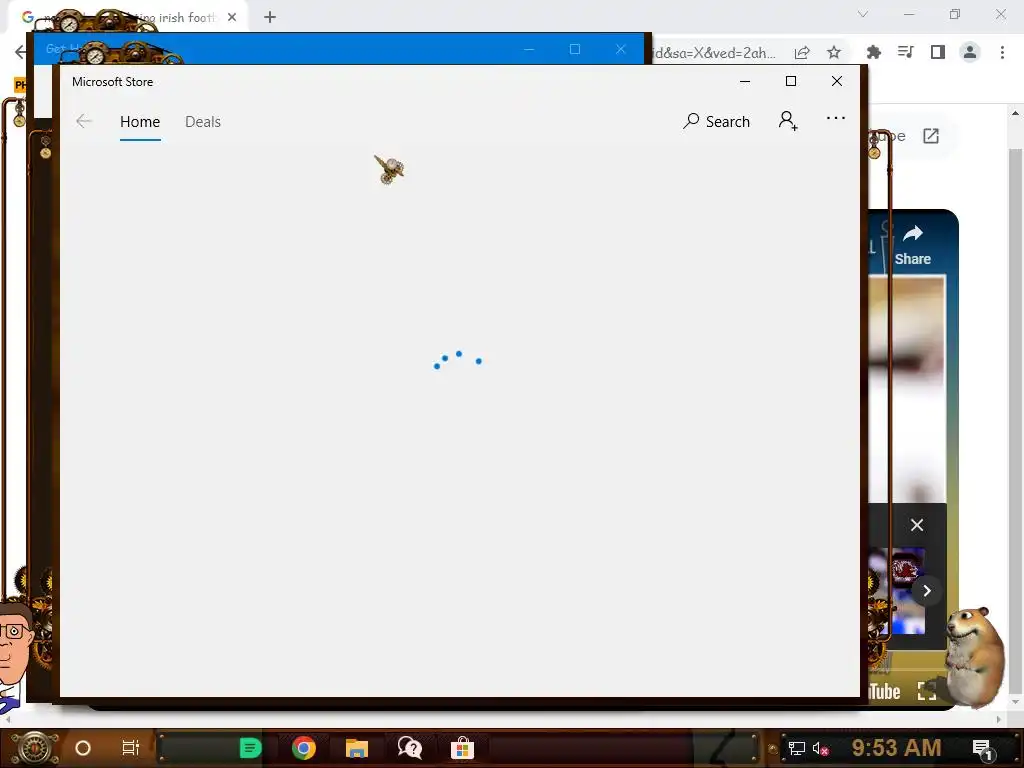Dismiss the suggested videos overlay with the X

[917, 525]
